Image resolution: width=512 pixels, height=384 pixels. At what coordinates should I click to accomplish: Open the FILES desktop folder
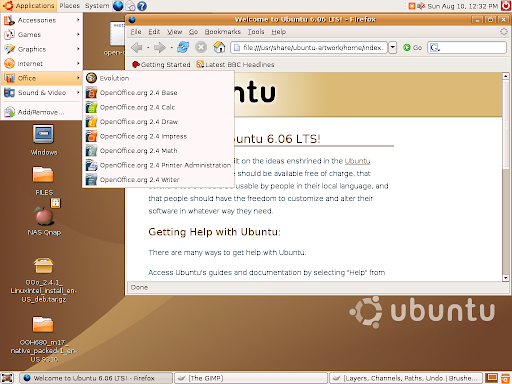(44, 181)
